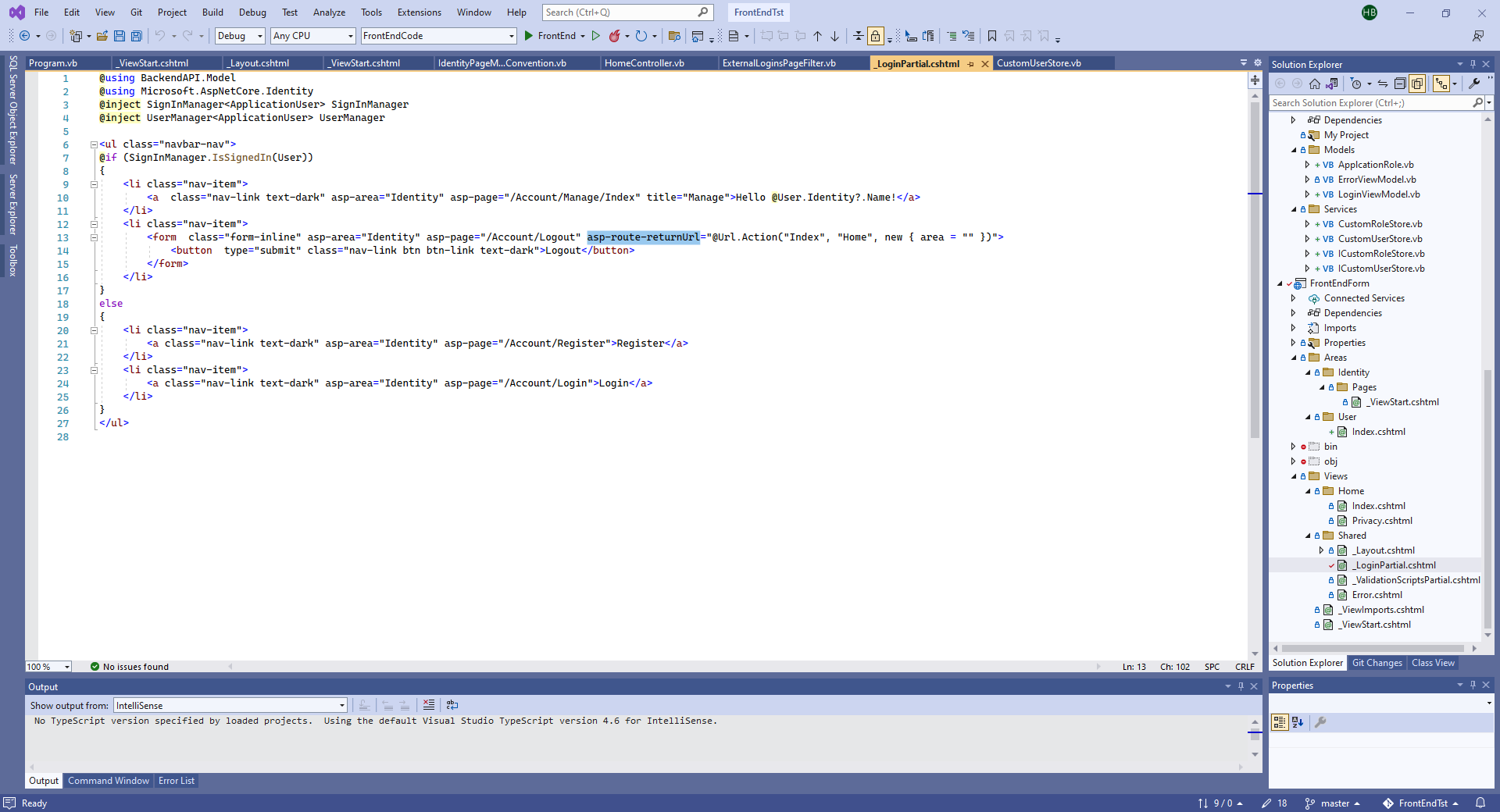Open the Debug configuration dropdown
This screenshot has width=1500, height=812.
[240, 36]
